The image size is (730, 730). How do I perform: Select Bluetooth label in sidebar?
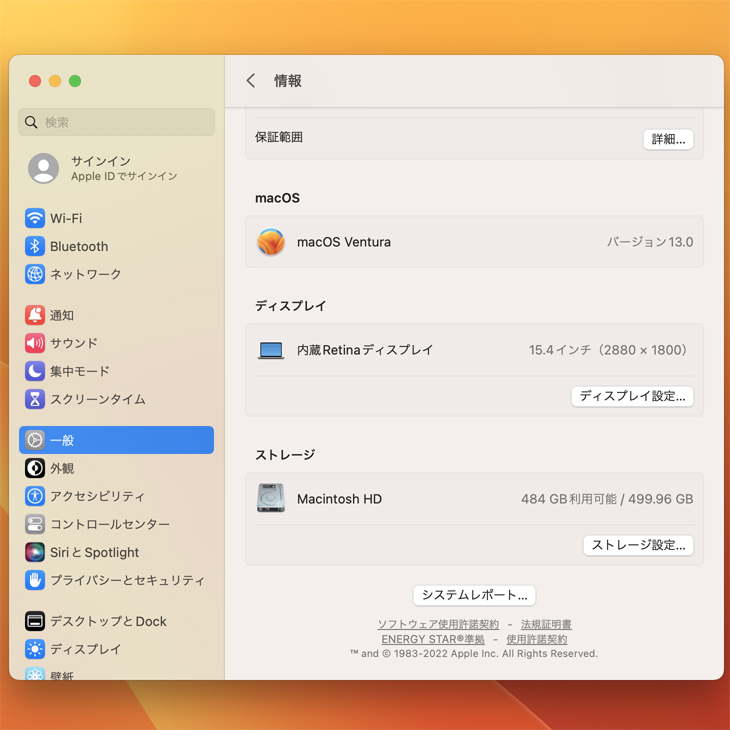tap(79, 246)
